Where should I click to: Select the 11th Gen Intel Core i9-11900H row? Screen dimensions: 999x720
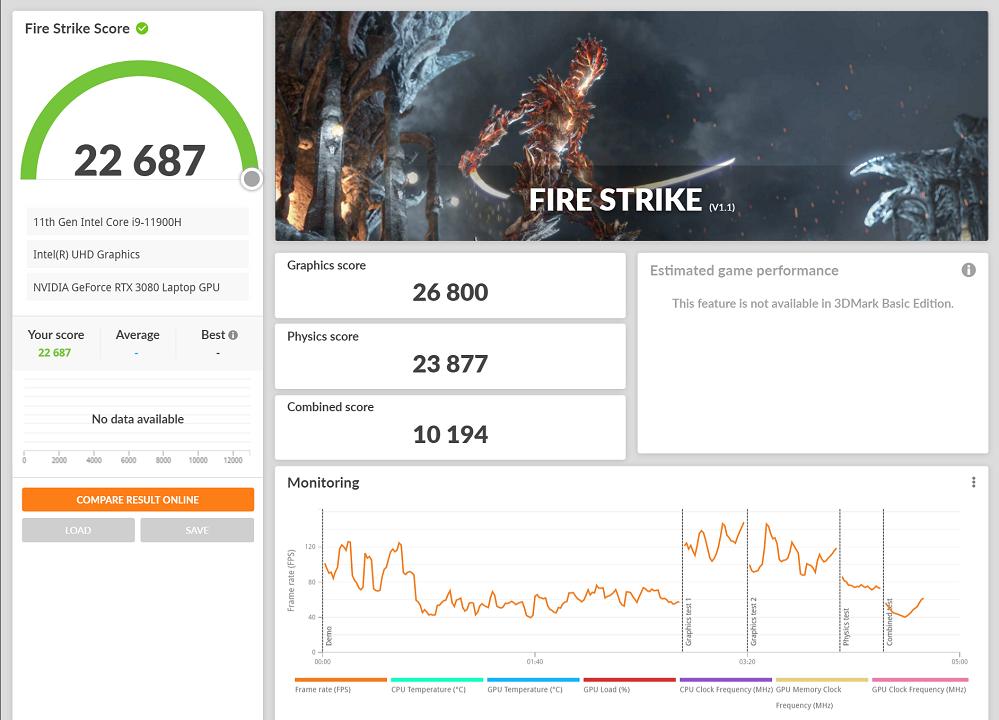pyautogui.click(x=138, y=222)
